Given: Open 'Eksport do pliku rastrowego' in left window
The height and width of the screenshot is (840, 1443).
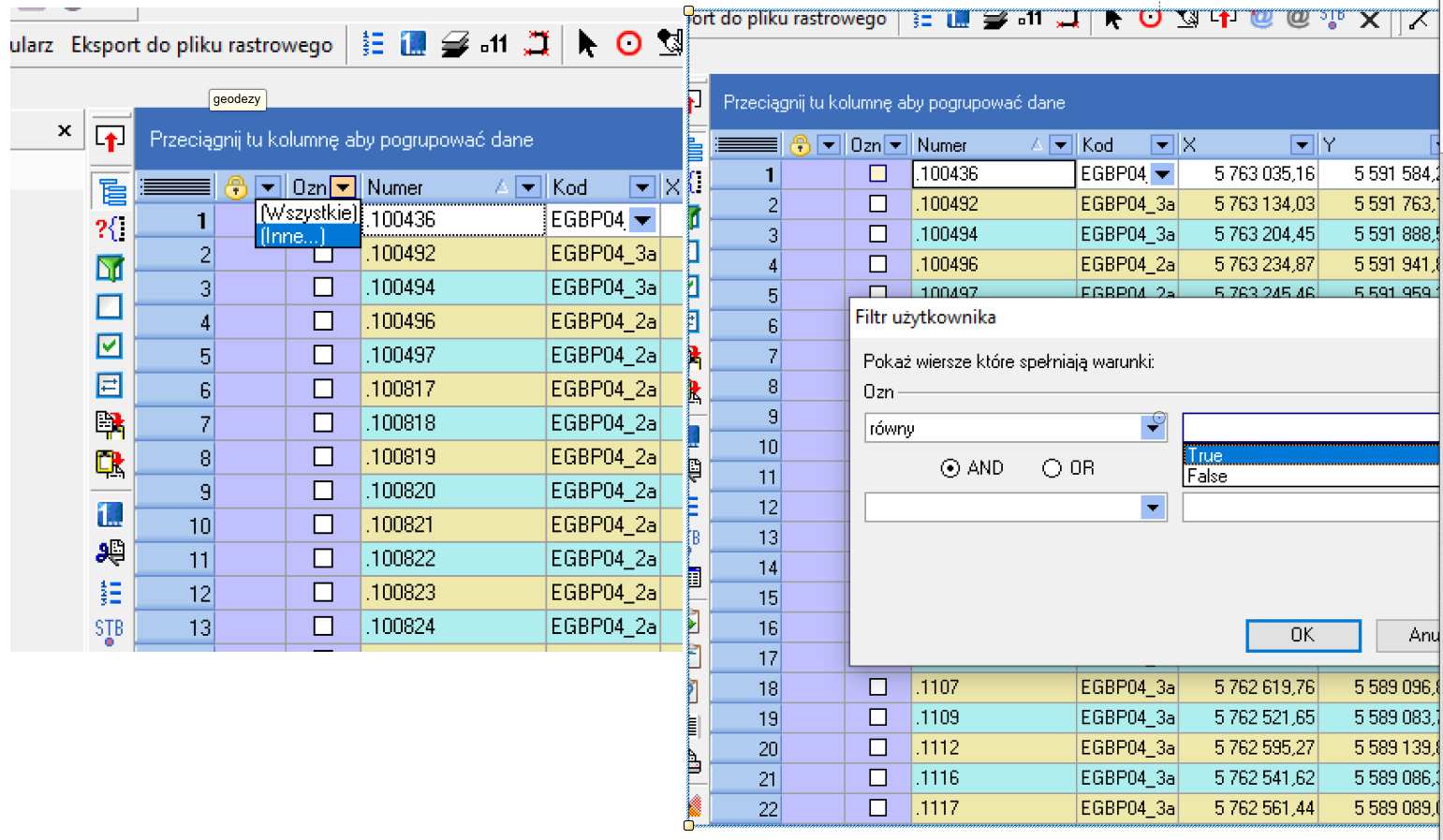Looking at the screenshot, I should (x=201, y=45).
